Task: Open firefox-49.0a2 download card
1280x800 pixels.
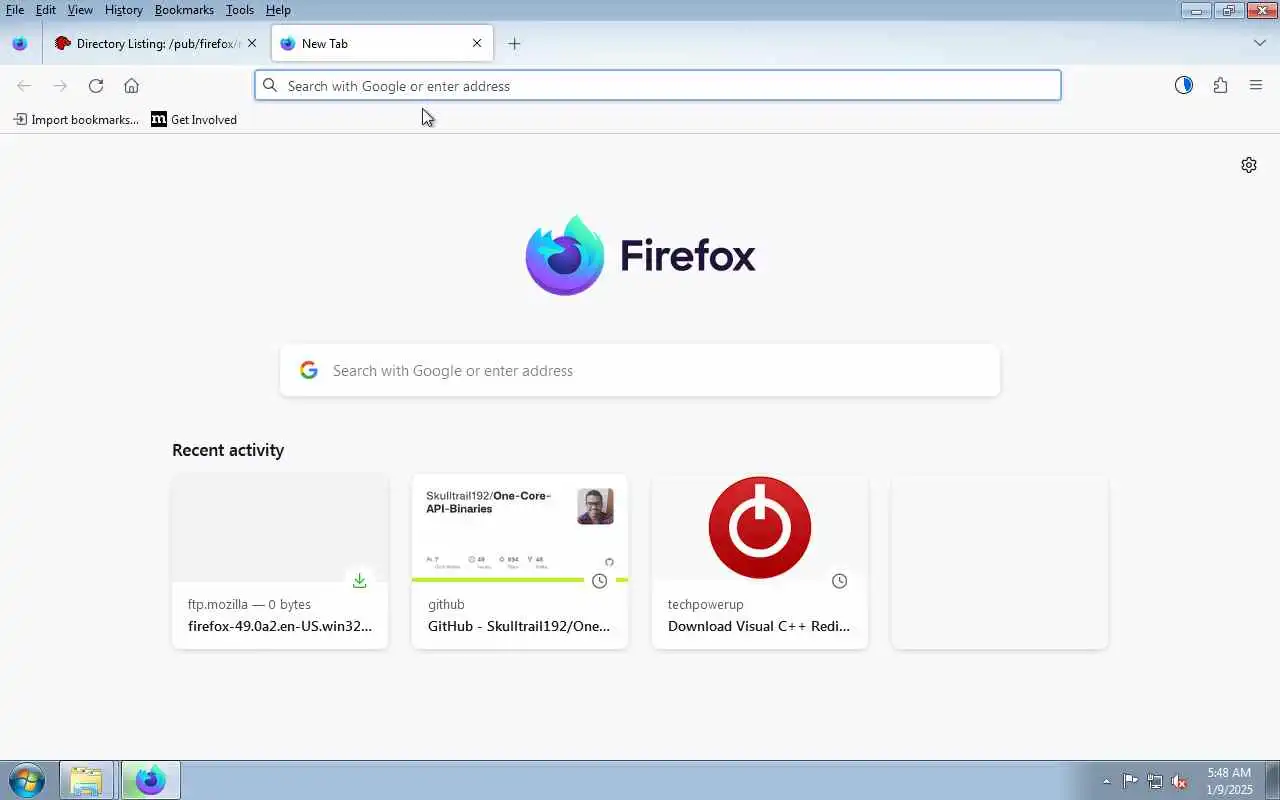Action: pos(280,561)
